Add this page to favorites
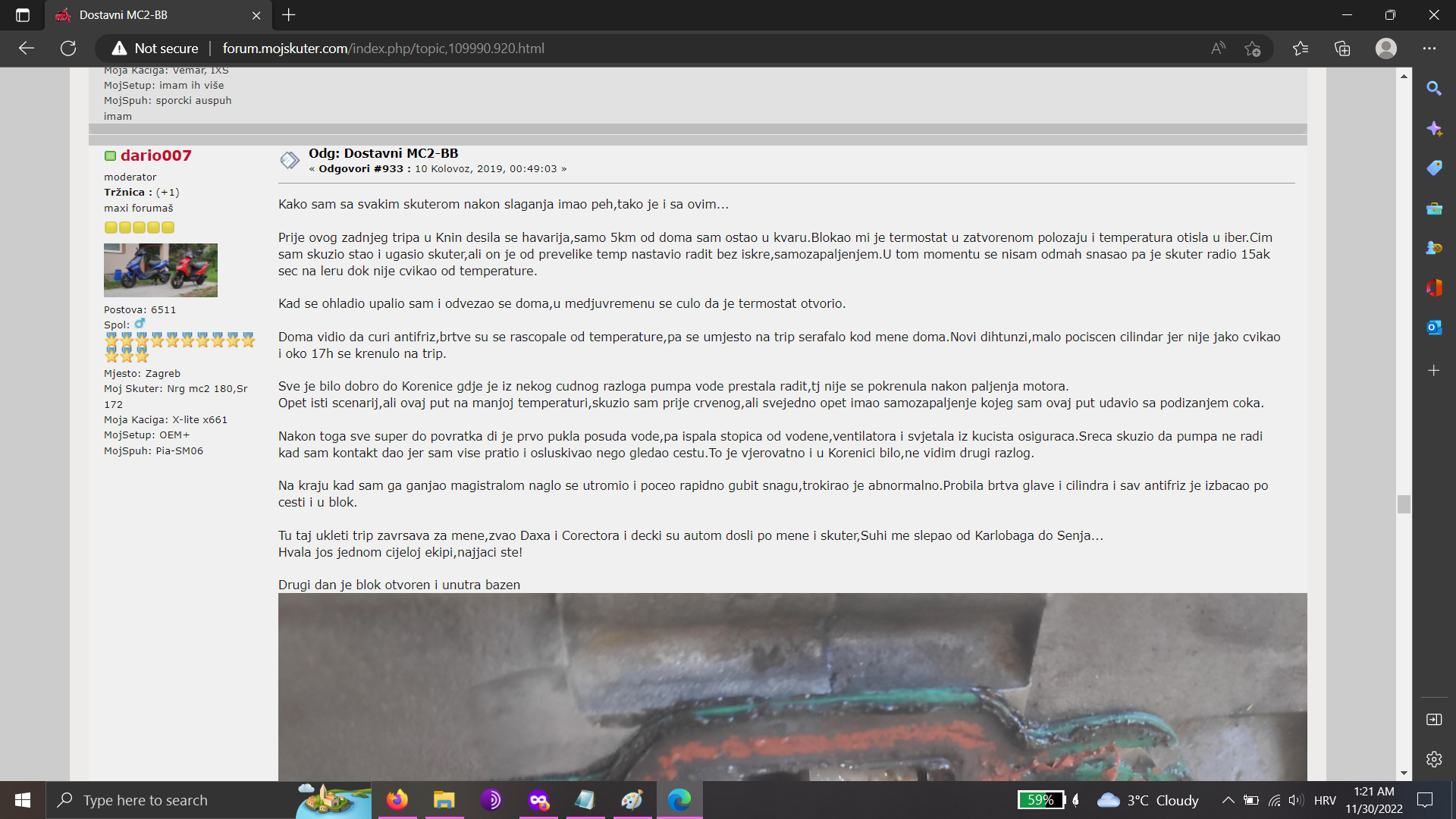 click(x=1253, y=49)
